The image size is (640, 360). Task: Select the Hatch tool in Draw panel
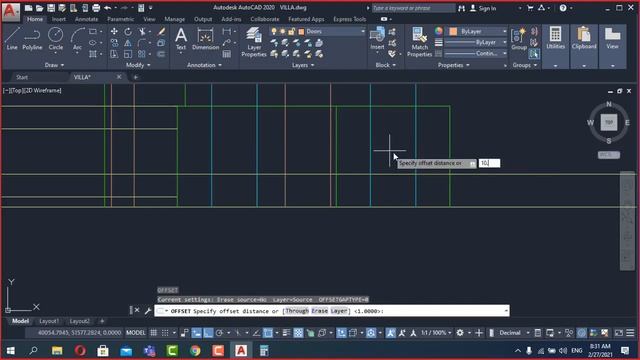click(93, 54)
